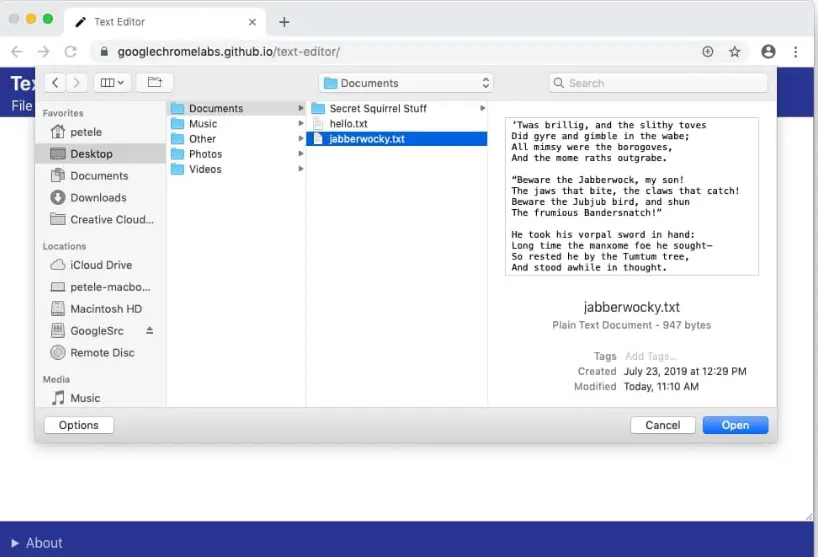Click Add Tags field in preview
The width and height of the screenshot is (818, 557).
[x=651, y=356]
